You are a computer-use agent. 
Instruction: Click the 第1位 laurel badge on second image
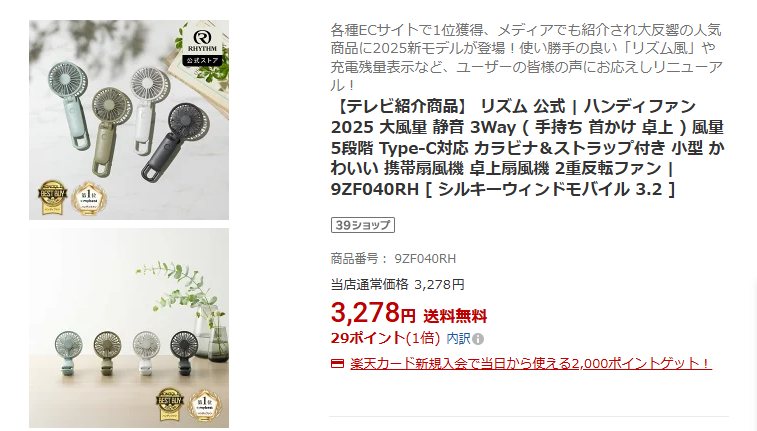[204, 405]
